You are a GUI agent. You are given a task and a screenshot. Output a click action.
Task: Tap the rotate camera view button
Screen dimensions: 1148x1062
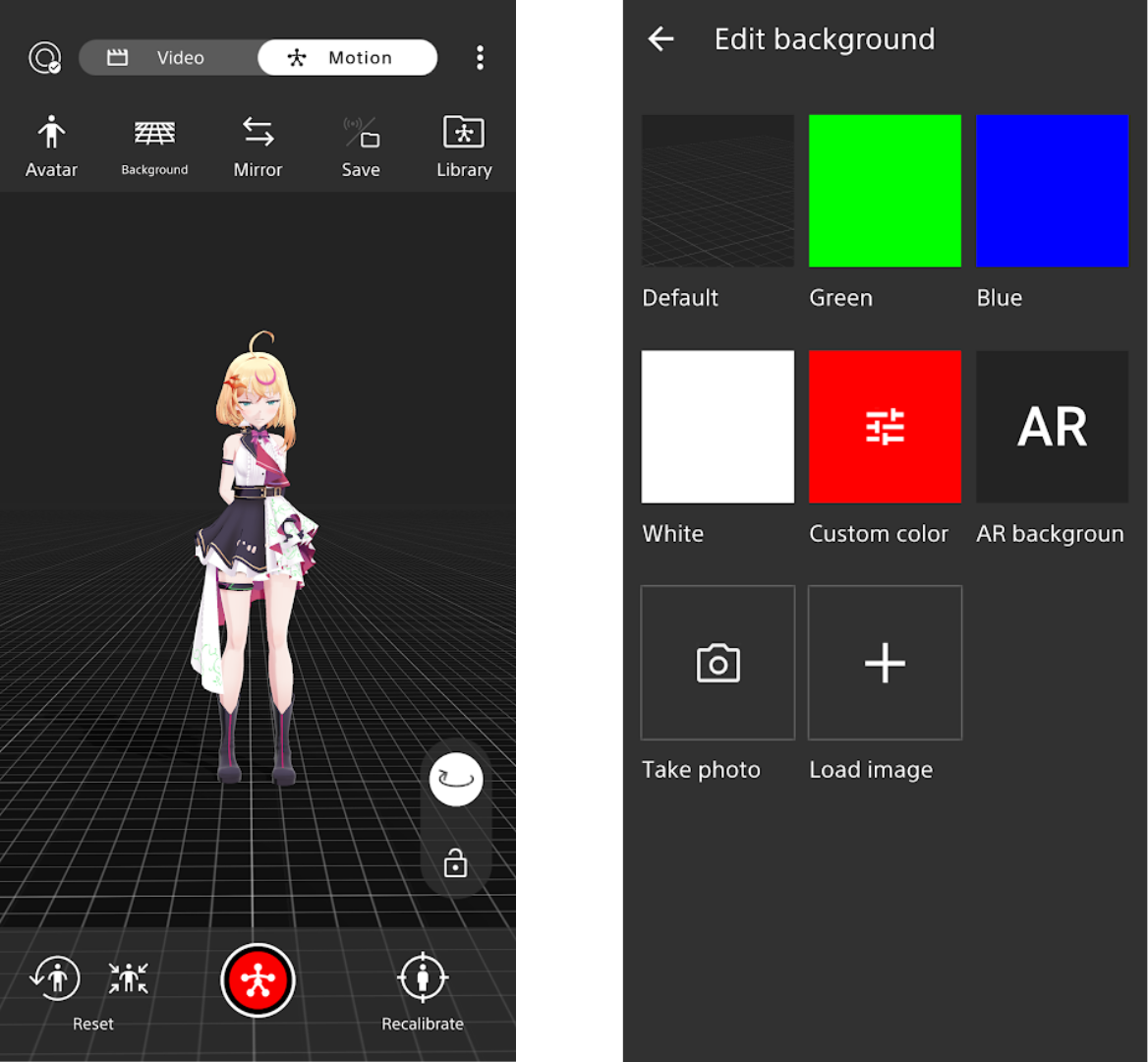click(x=456, y=780)
